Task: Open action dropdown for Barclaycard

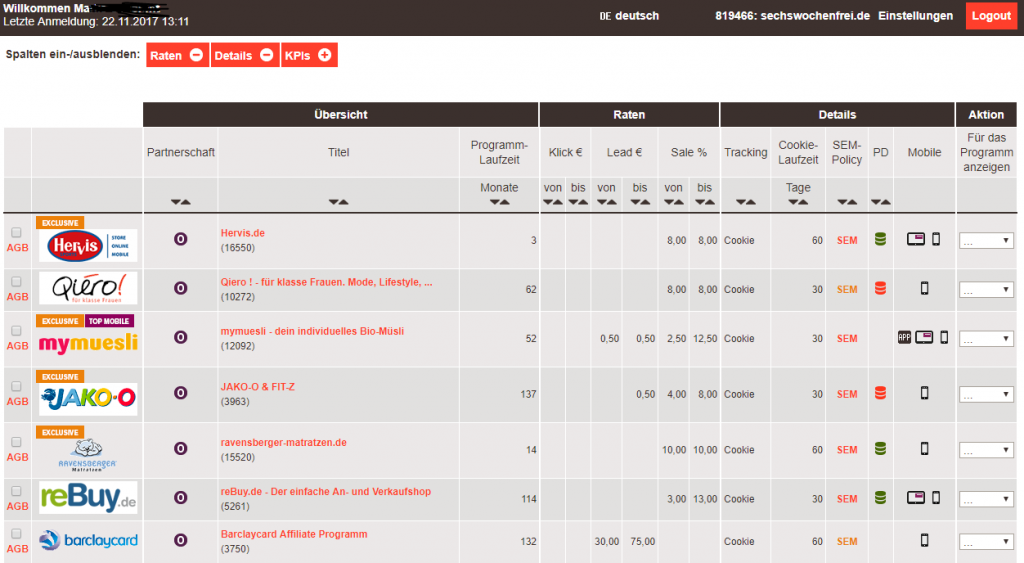Action: pos(986,541)
